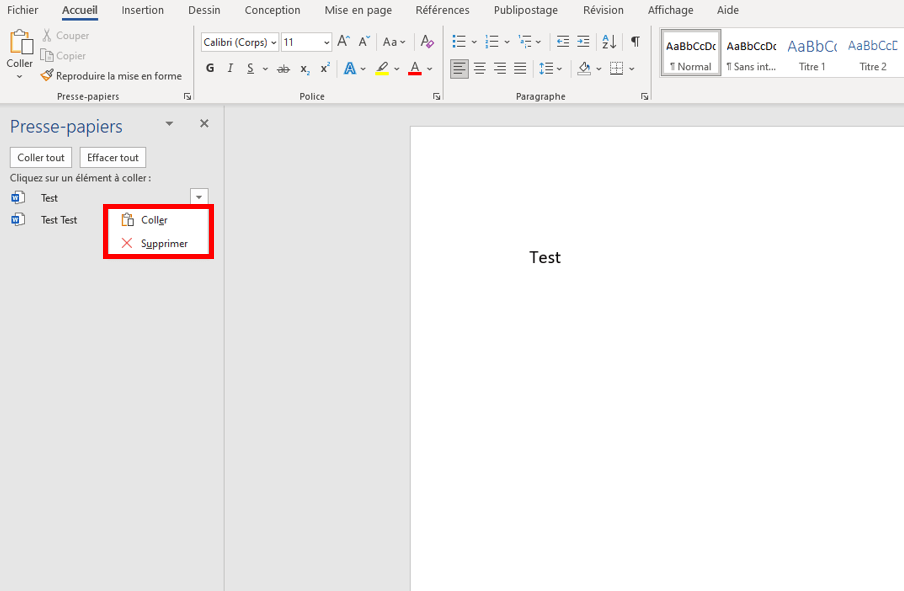Open Paragraphe dialog launcher

[644, 97]
